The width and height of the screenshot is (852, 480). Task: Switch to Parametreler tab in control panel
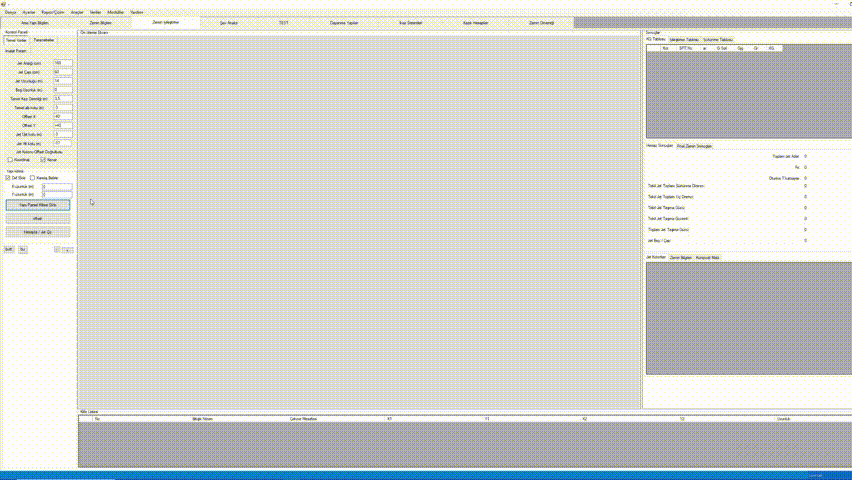pos(44,40)
